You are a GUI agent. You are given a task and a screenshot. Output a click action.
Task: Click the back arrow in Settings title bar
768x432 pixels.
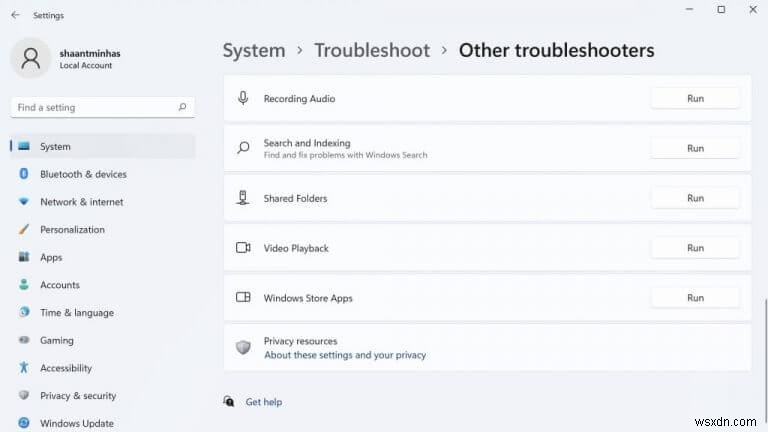tap(15, 15)
